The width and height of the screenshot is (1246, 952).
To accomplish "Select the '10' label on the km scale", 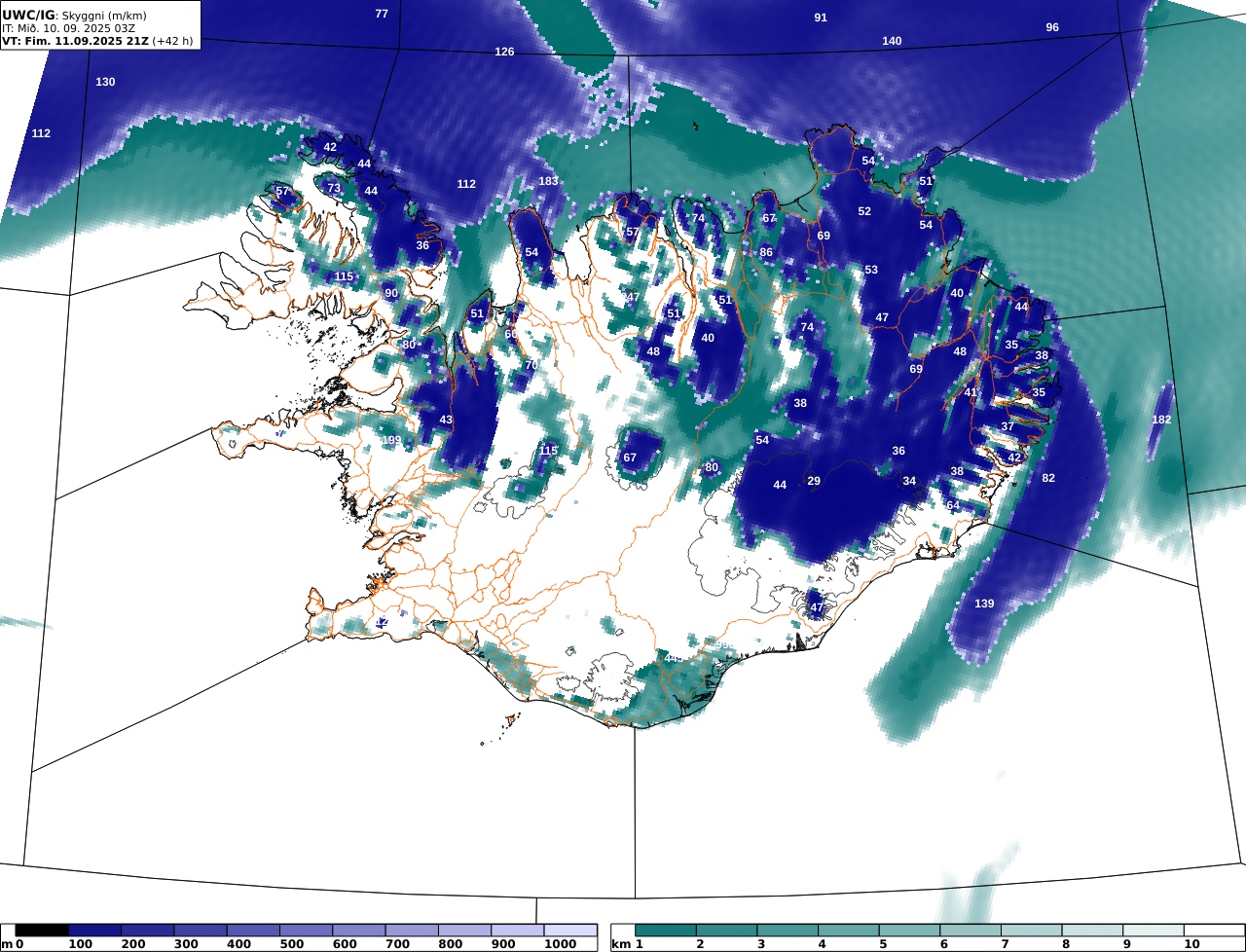I will [x=1191, y=944].
